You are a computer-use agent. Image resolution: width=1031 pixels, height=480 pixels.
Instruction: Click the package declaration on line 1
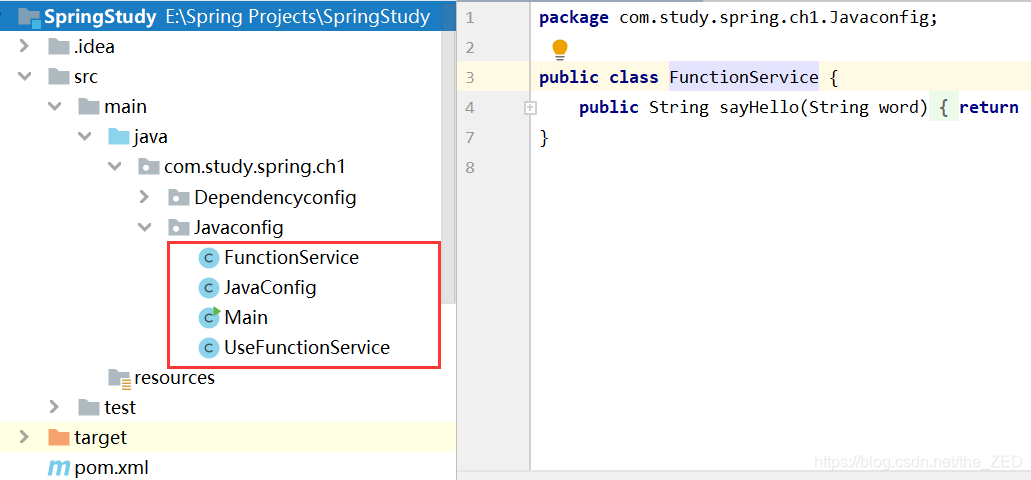click(738, 18)
